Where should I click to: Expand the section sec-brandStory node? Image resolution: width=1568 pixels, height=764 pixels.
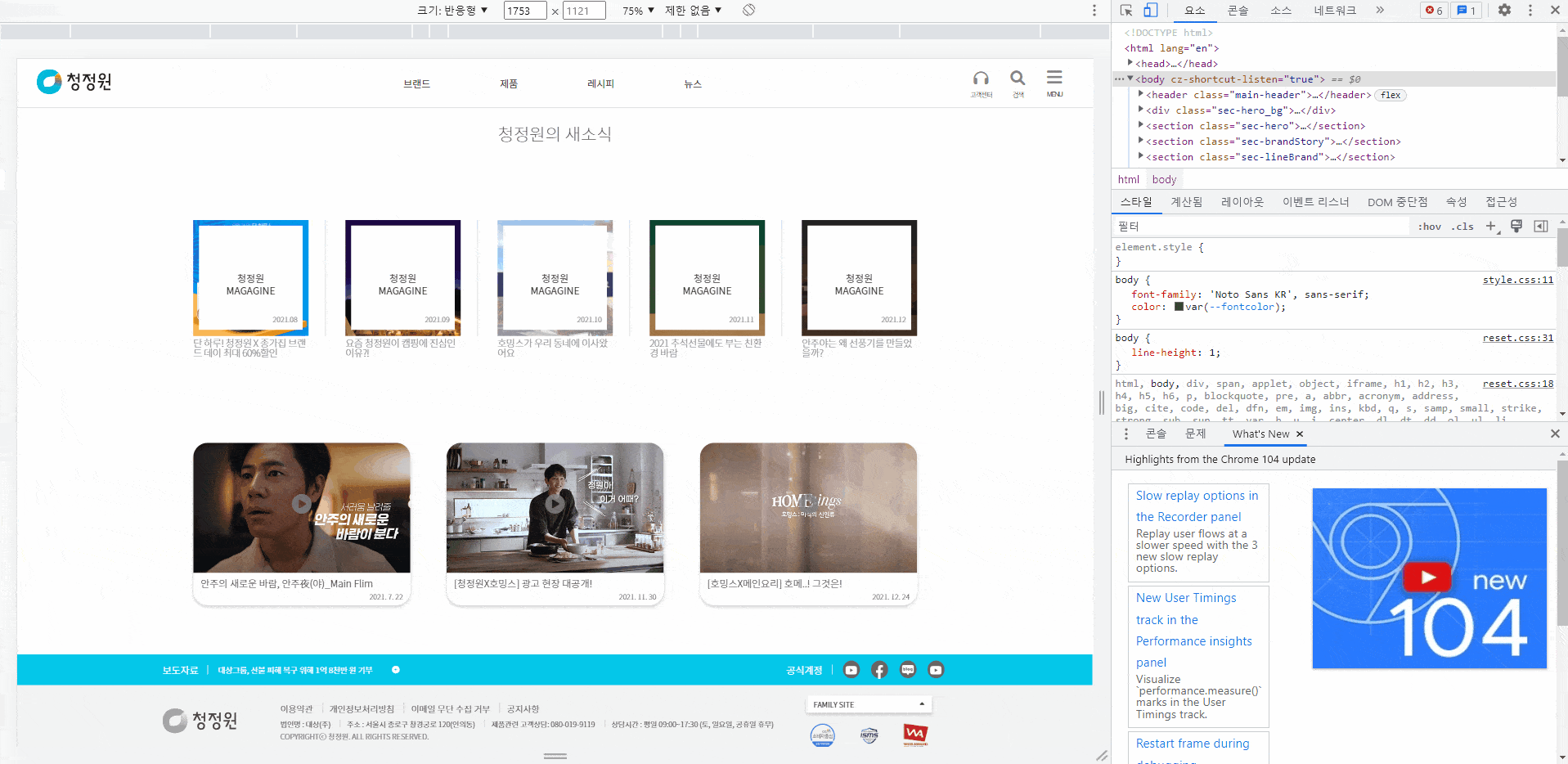click(x=1141, y=141)
